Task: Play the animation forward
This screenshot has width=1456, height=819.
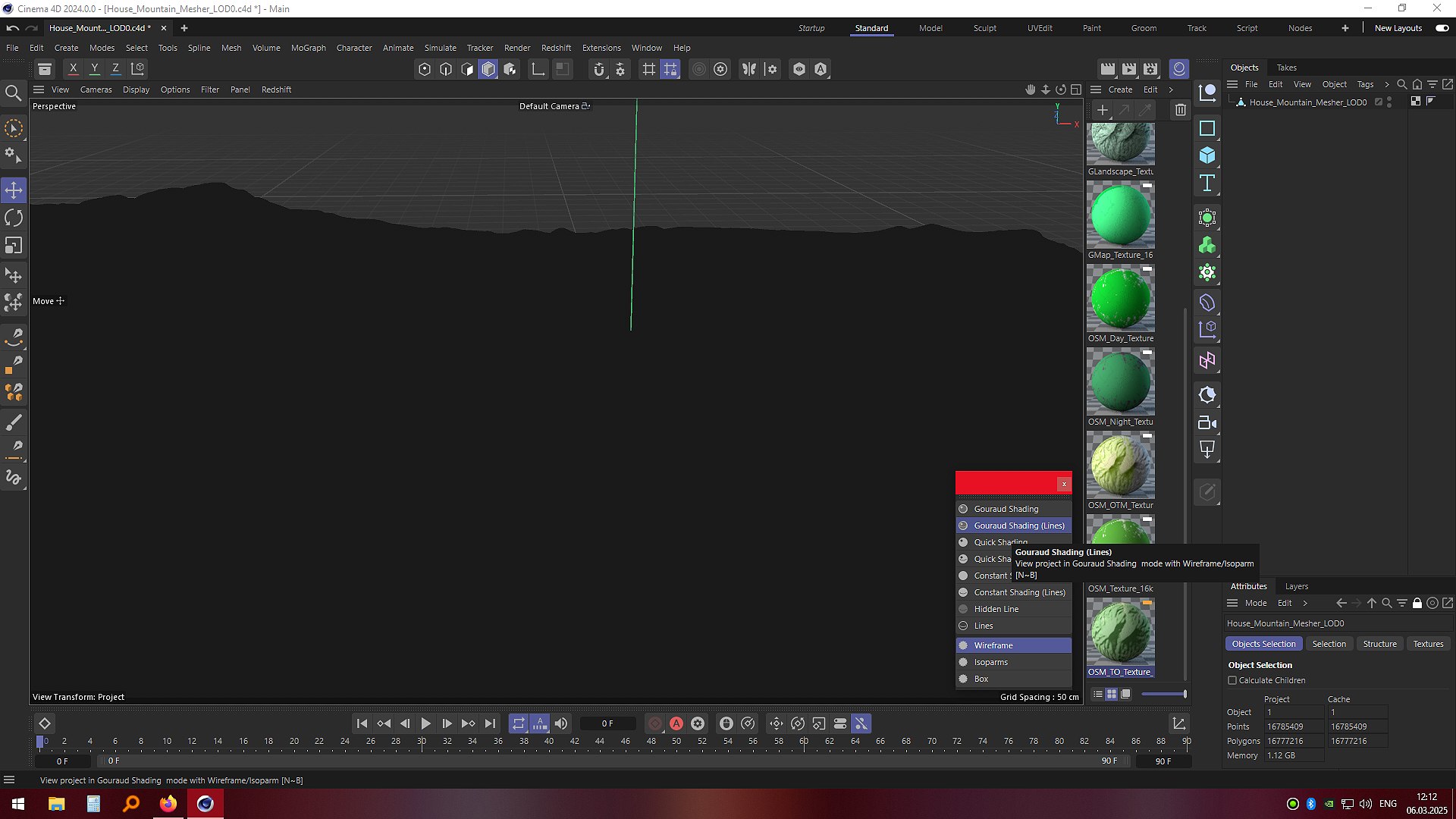Action: click(425, 723)
